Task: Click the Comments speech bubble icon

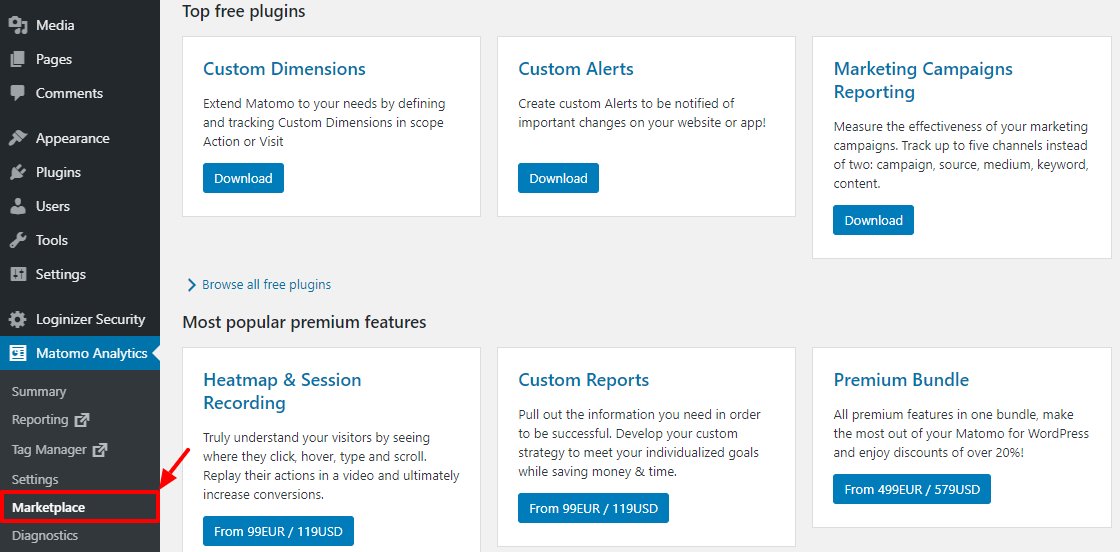Action: 18,94
